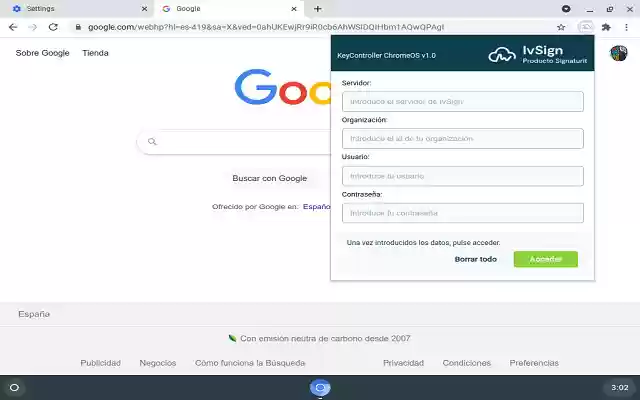This screenshot has height=400, width=640.
Task: Open the Privacidad footer link
Action: pyautogui.click(x=403, y=363)
